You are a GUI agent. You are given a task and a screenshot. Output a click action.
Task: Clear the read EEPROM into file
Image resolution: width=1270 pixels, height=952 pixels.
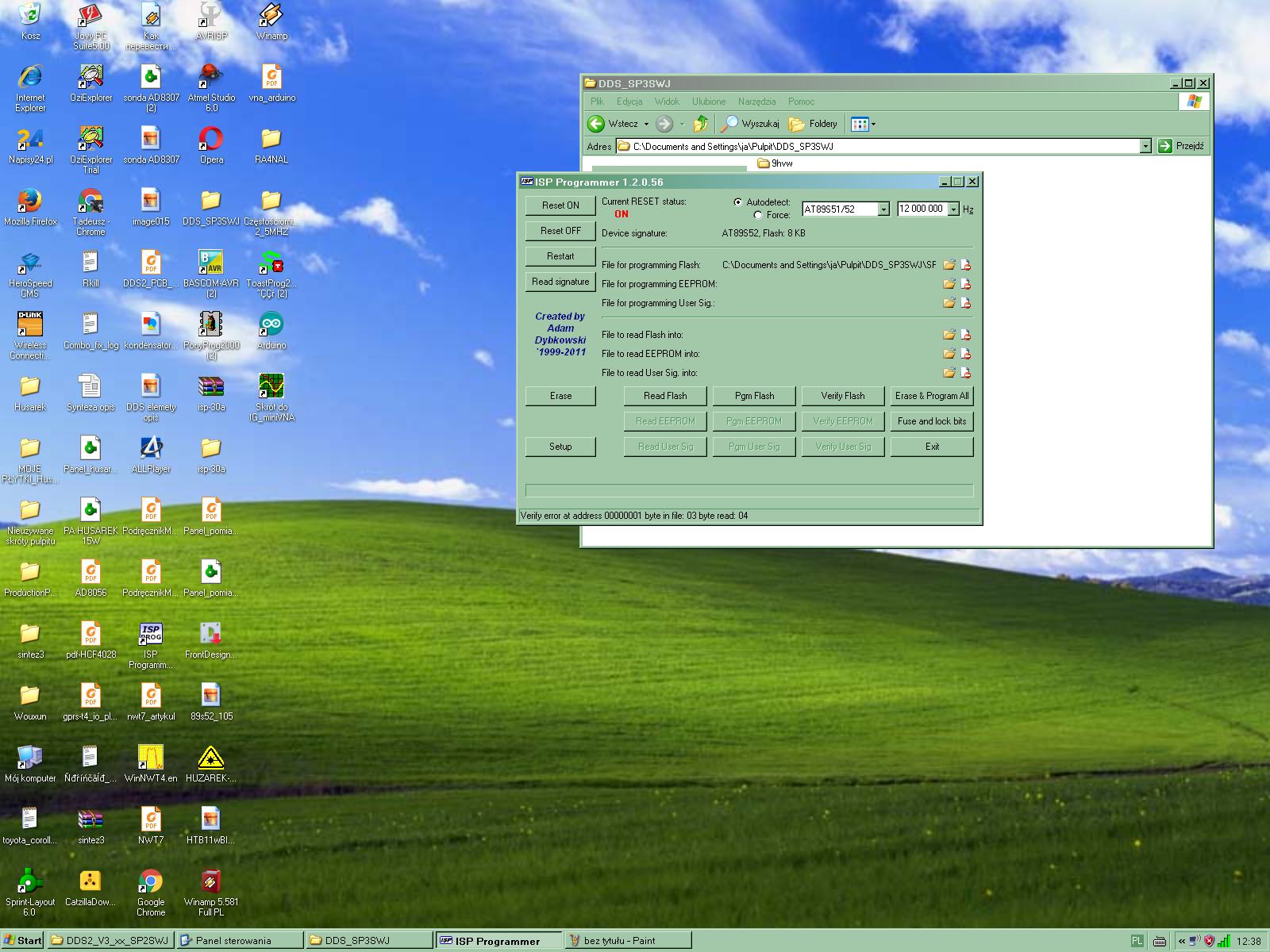[966, 354]
